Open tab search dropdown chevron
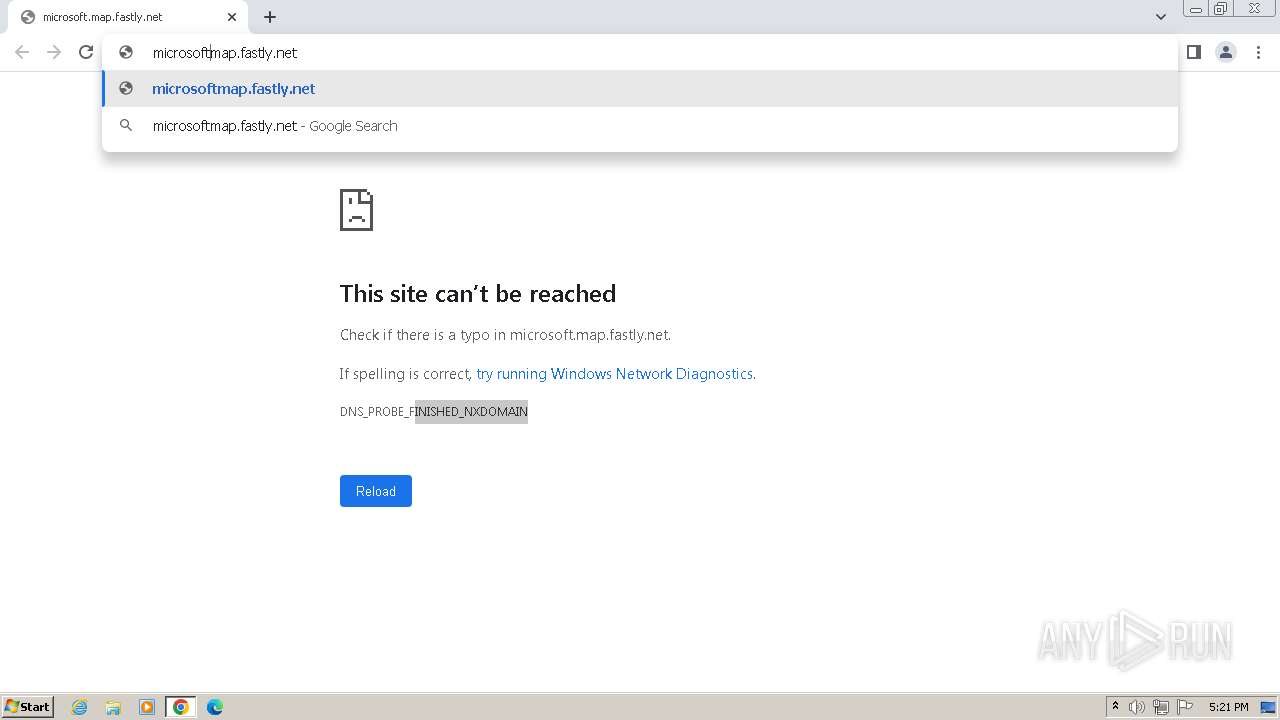Image resolution: width=1280 pixels, height=720 pixels. coord(1161,17)
